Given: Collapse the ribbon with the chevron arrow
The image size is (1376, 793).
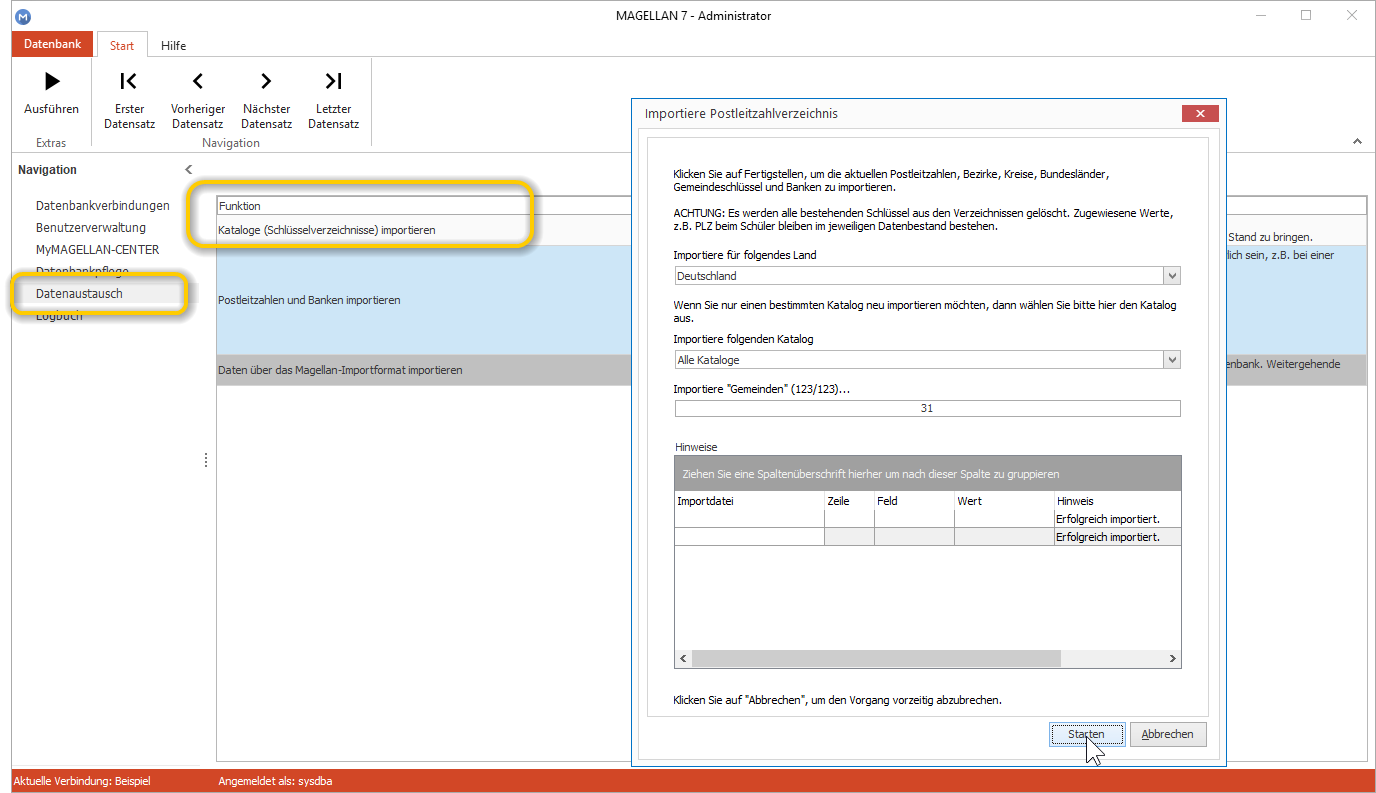Looking at the screenshot, I should [1357, 142].
